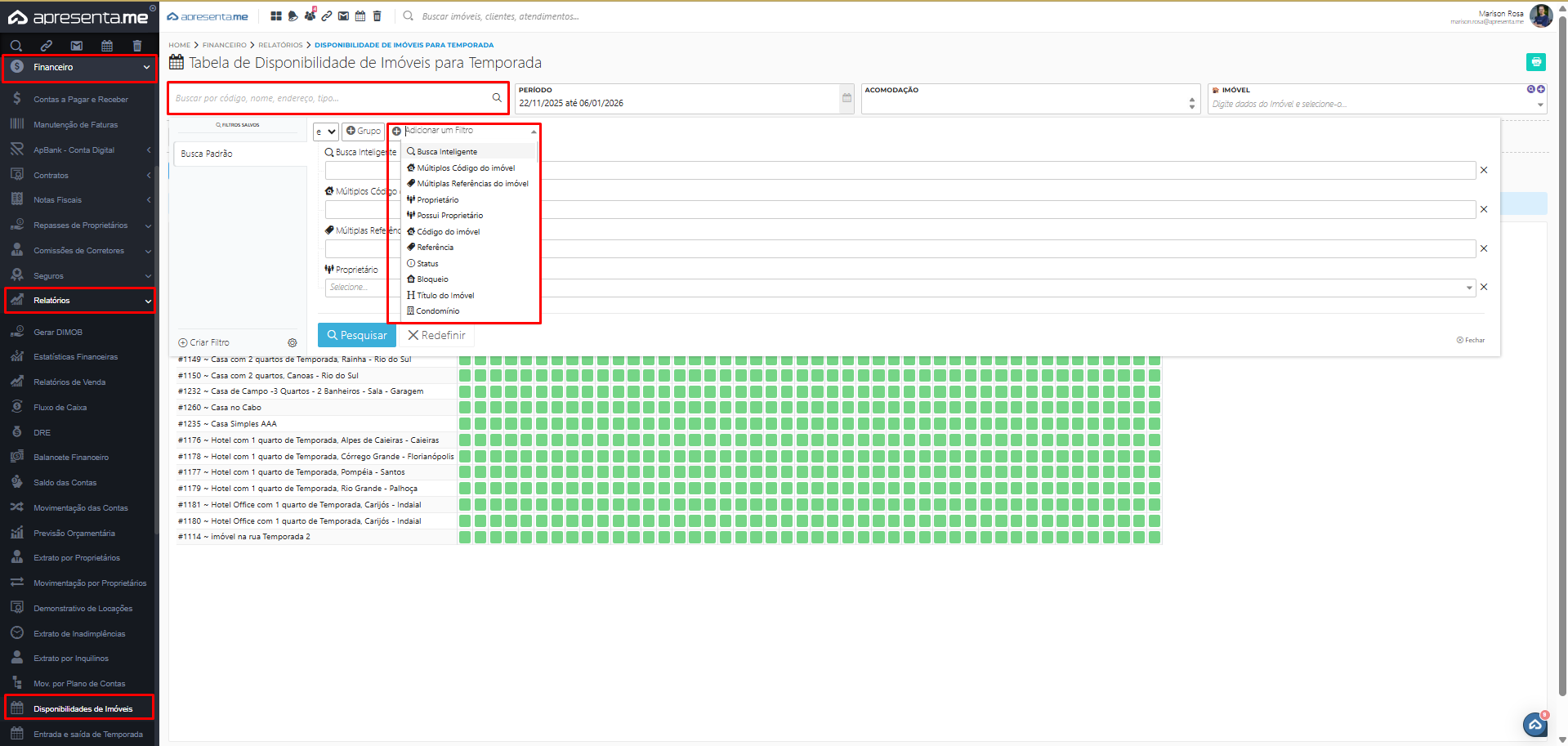1568x746 pixels.
Task: Choose Condomínio in the filter list
Action: (x=437, y=311)
